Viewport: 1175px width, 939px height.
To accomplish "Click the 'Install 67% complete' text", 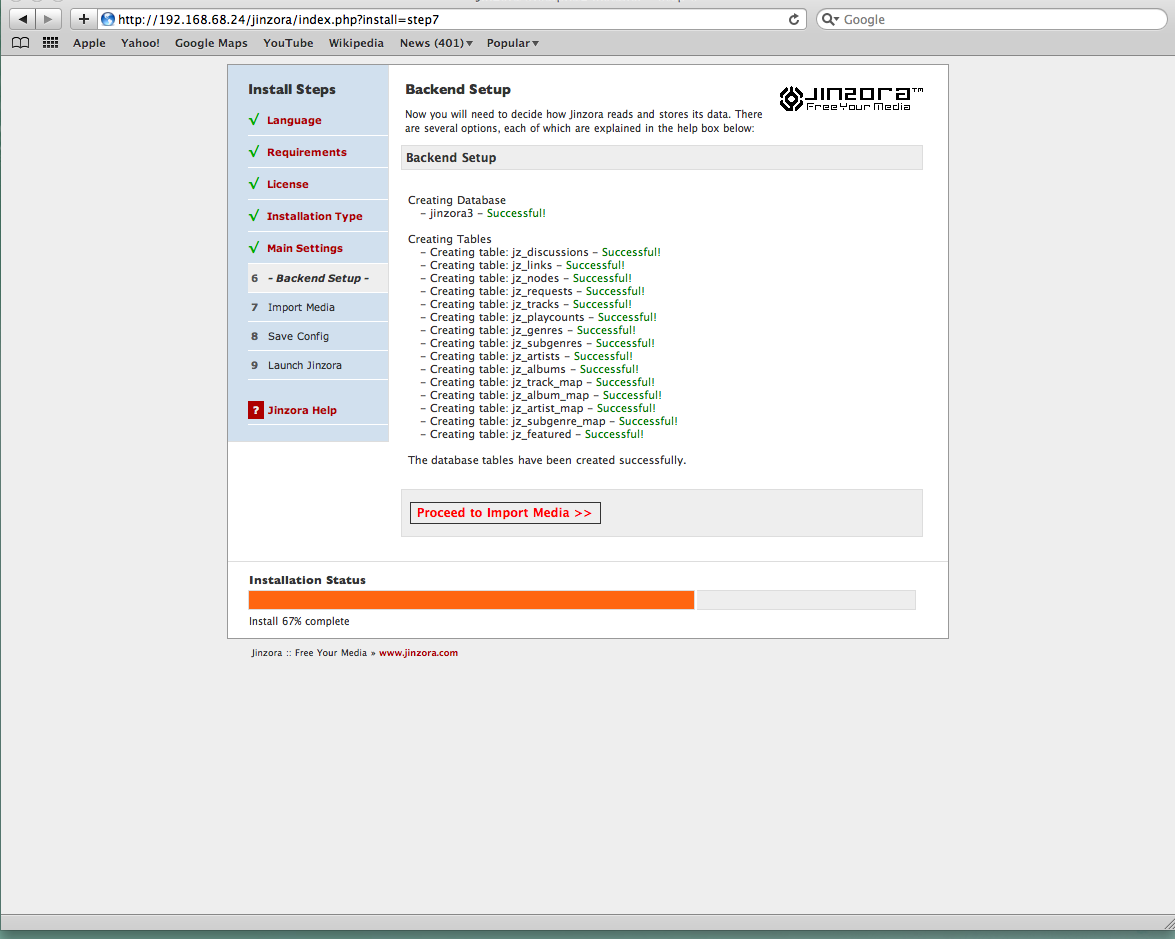I will click(299, 621).
